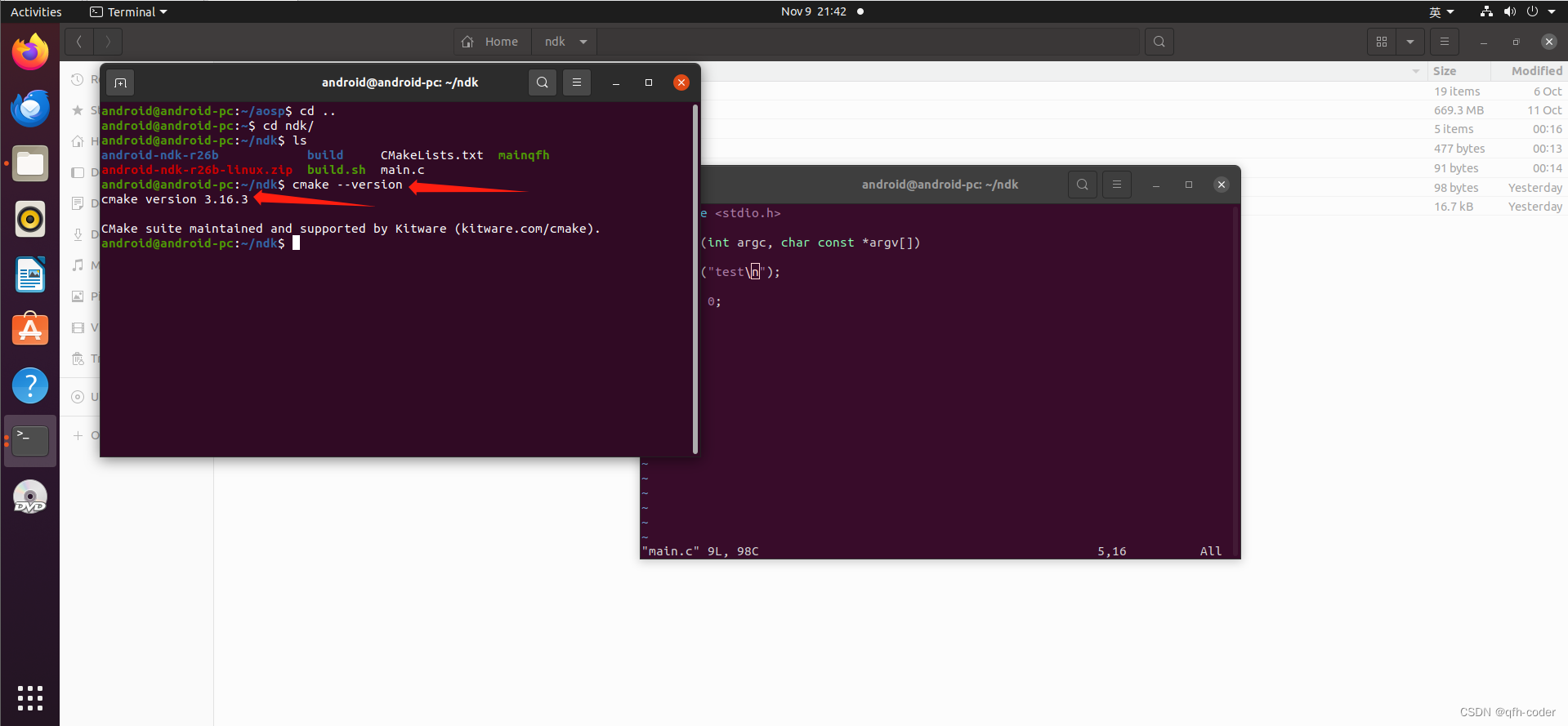Go forward in Files window
The width and height of the screenshot is (1568, 726).
point(108,42)
